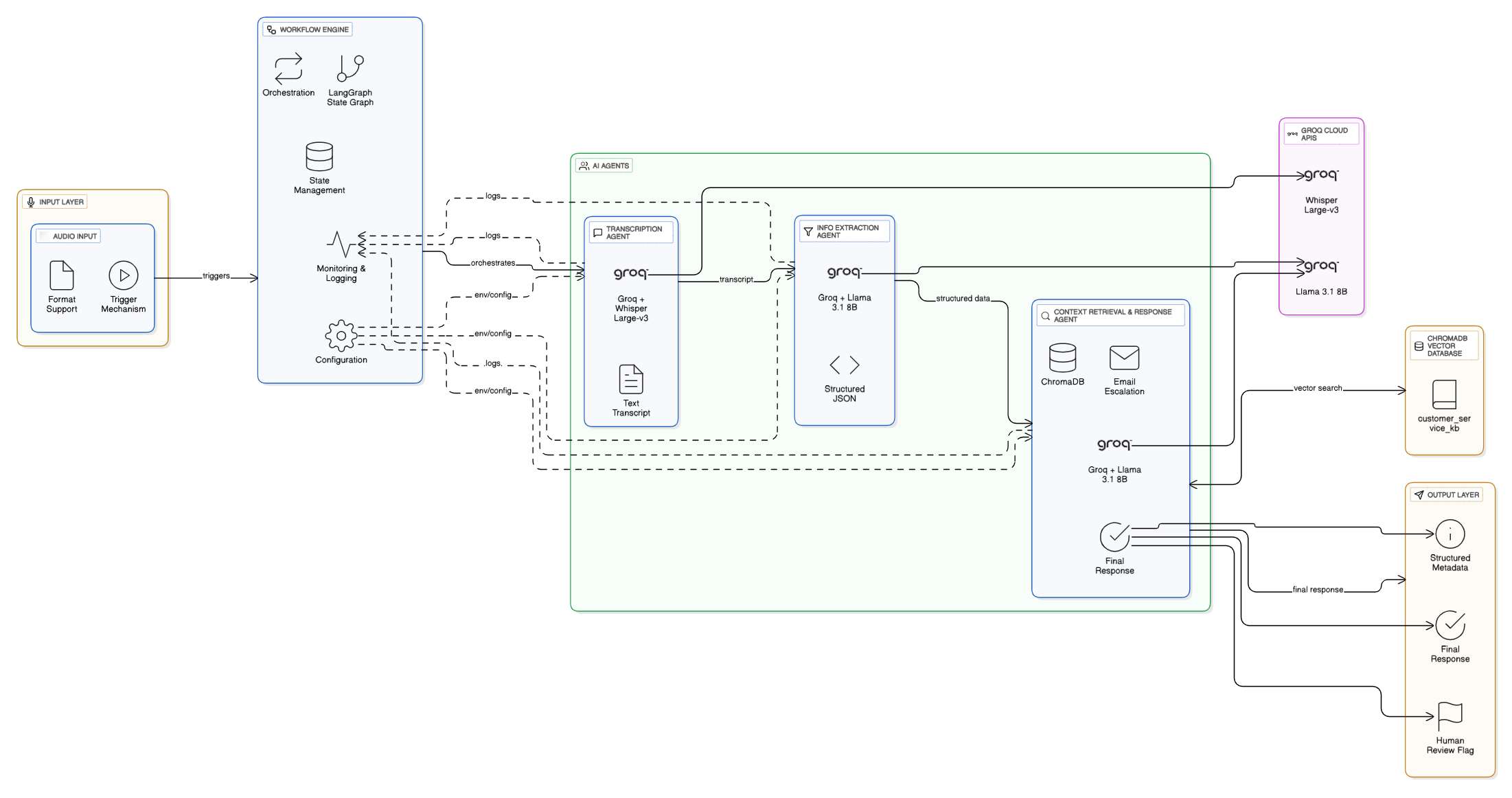Click the customer_service_kb book icon
The width and height of the screenshot is (1512, 798).
(1444, 395)
